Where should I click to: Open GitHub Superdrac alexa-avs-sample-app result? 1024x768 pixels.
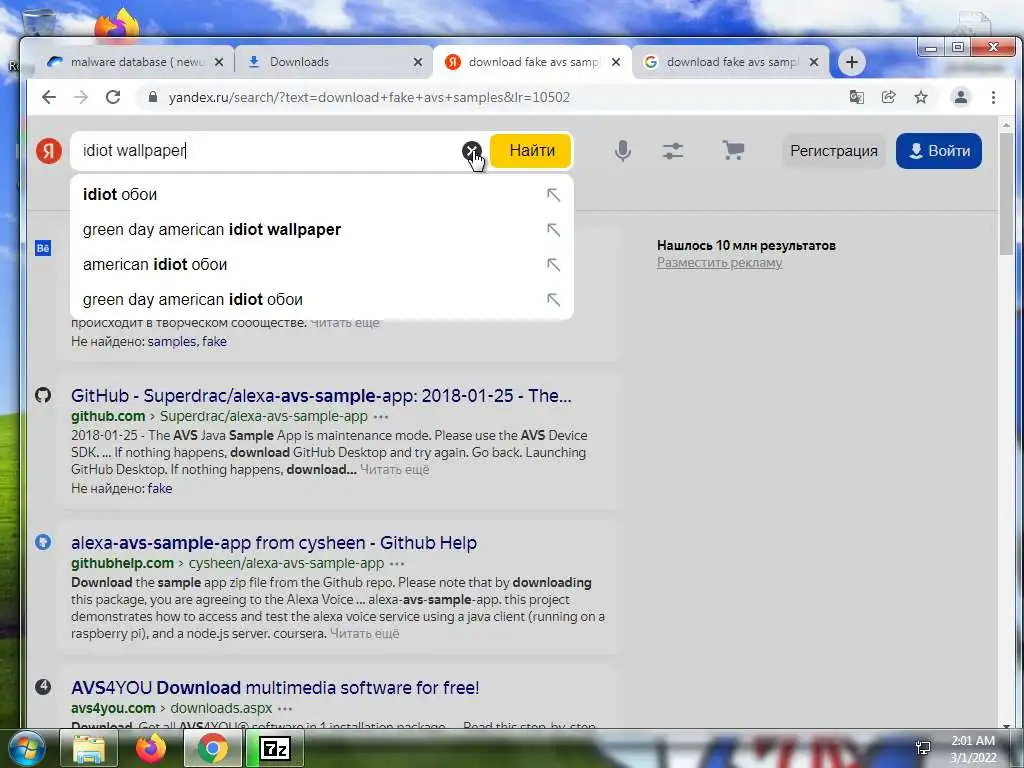[x=321, y=396]
